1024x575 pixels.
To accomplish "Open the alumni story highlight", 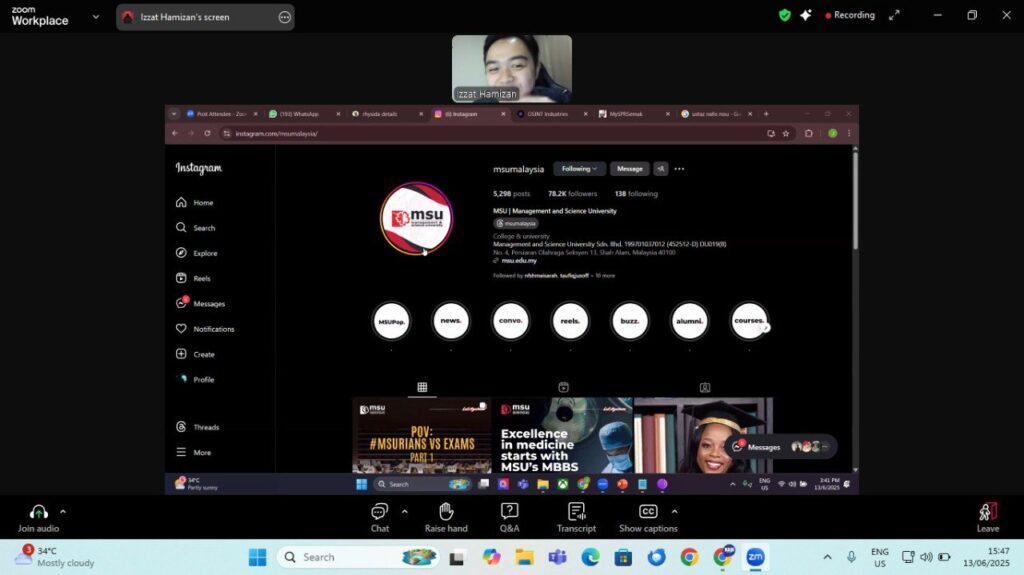I will [x=690, y=321].
